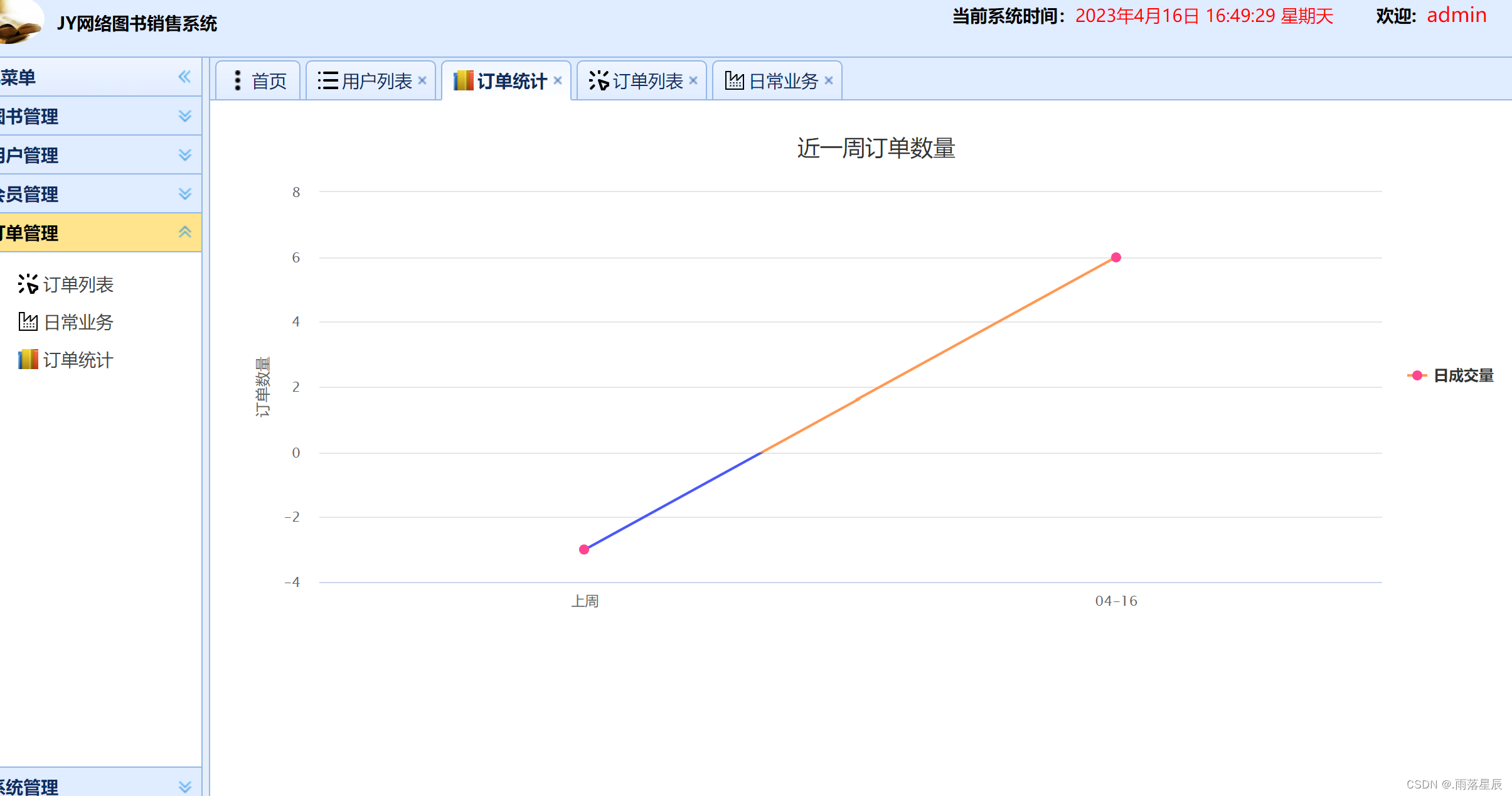The width and height of the screenshot is (1512, 796).
Task: Switch to the 用户列表 tab
Action: click(371, 80)
